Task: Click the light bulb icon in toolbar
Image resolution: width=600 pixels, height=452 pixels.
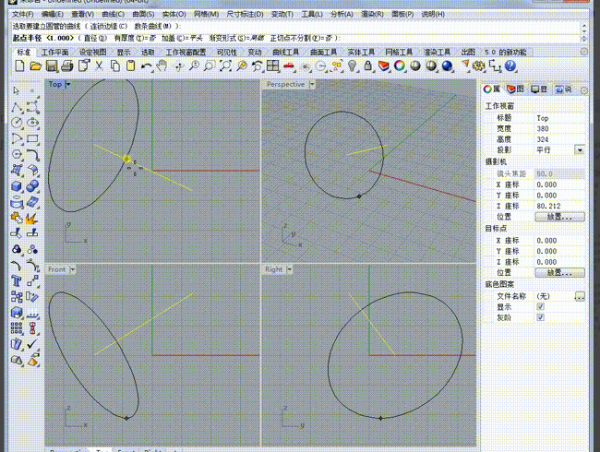Action: (352, 65)
